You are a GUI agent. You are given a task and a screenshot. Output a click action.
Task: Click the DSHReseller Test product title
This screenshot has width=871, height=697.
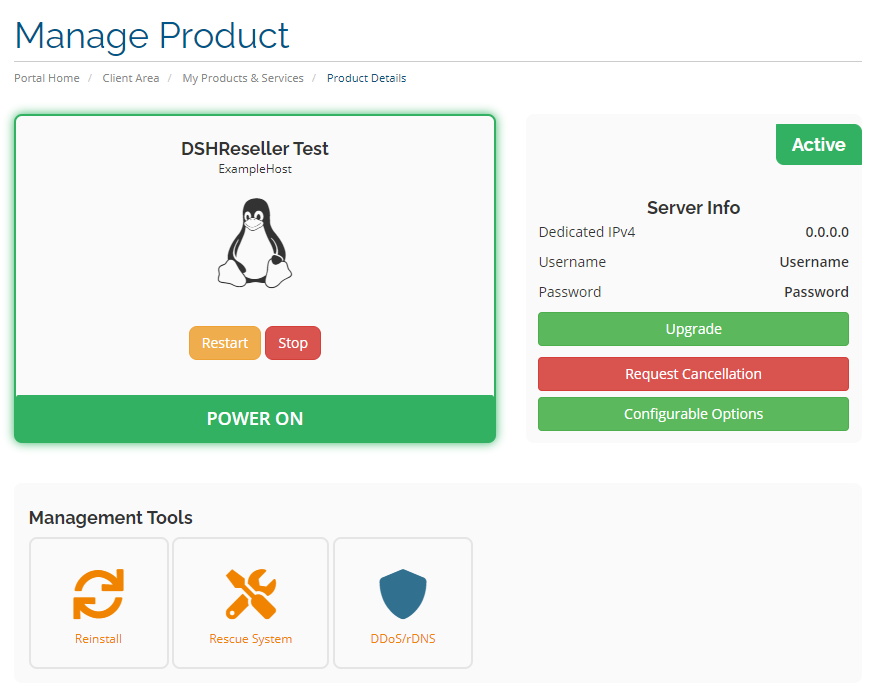pyautogui.click(x=255, y=149)
